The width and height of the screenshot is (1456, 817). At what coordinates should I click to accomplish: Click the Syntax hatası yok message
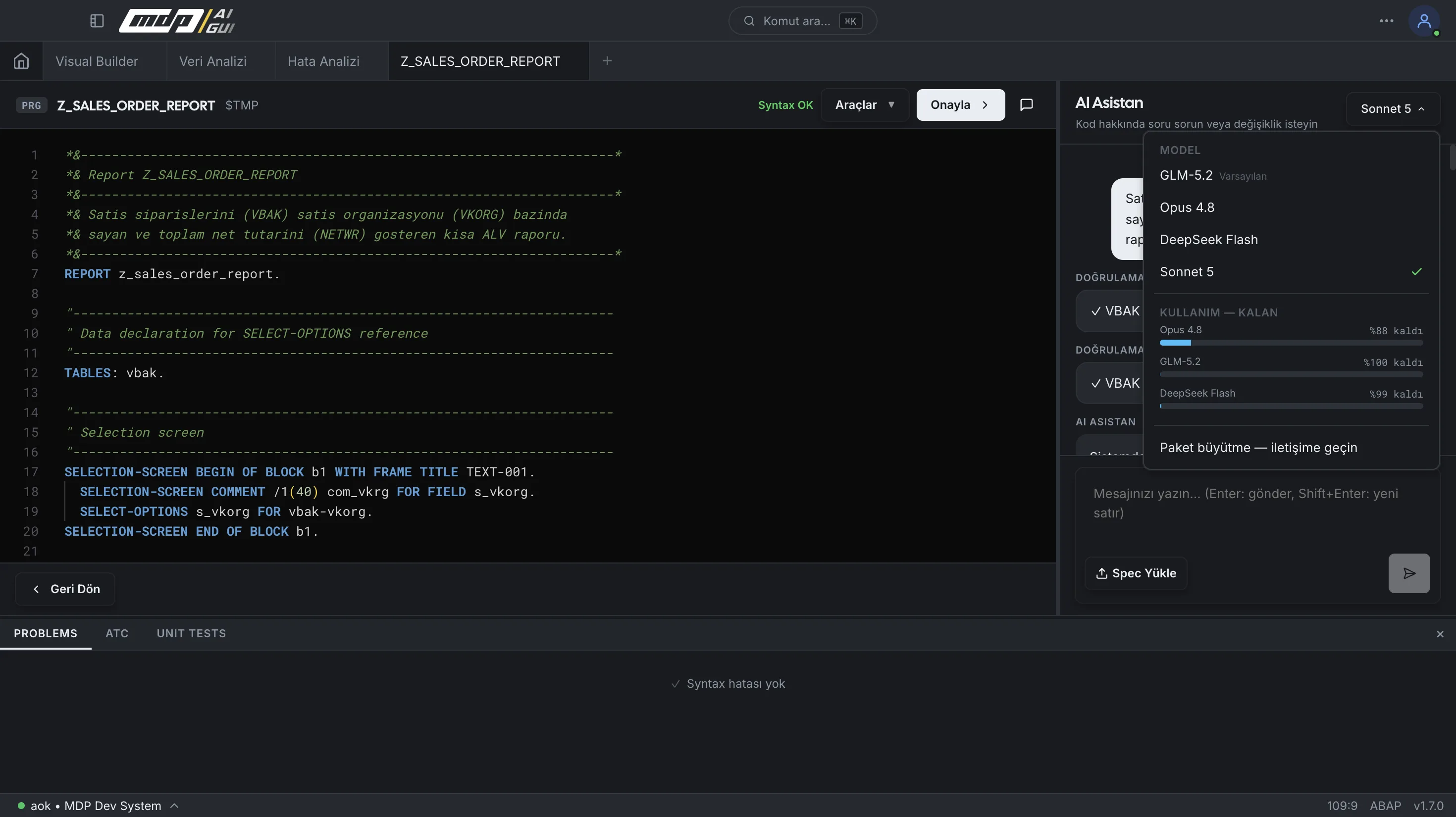click(728, 684)
